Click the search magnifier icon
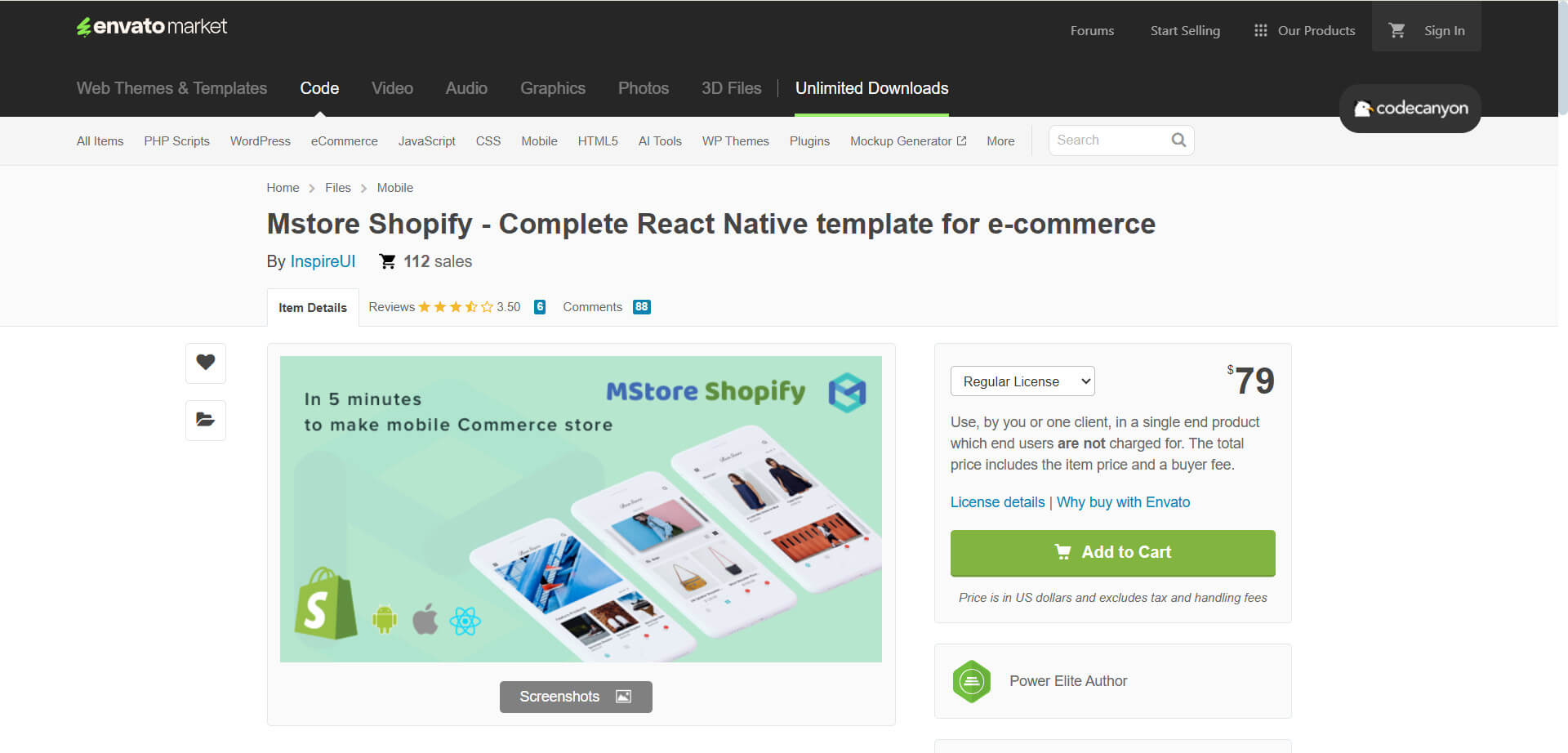This screenshot has width=1568, height=753. pos(1178,140)
